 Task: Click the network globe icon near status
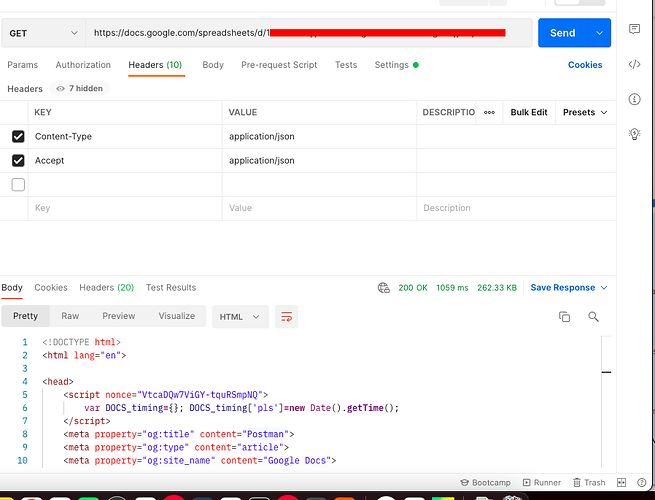383,287
